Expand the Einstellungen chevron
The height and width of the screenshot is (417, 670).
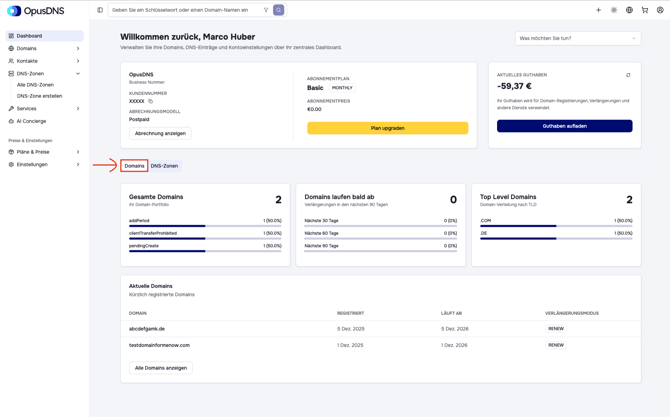pos(78,164)
